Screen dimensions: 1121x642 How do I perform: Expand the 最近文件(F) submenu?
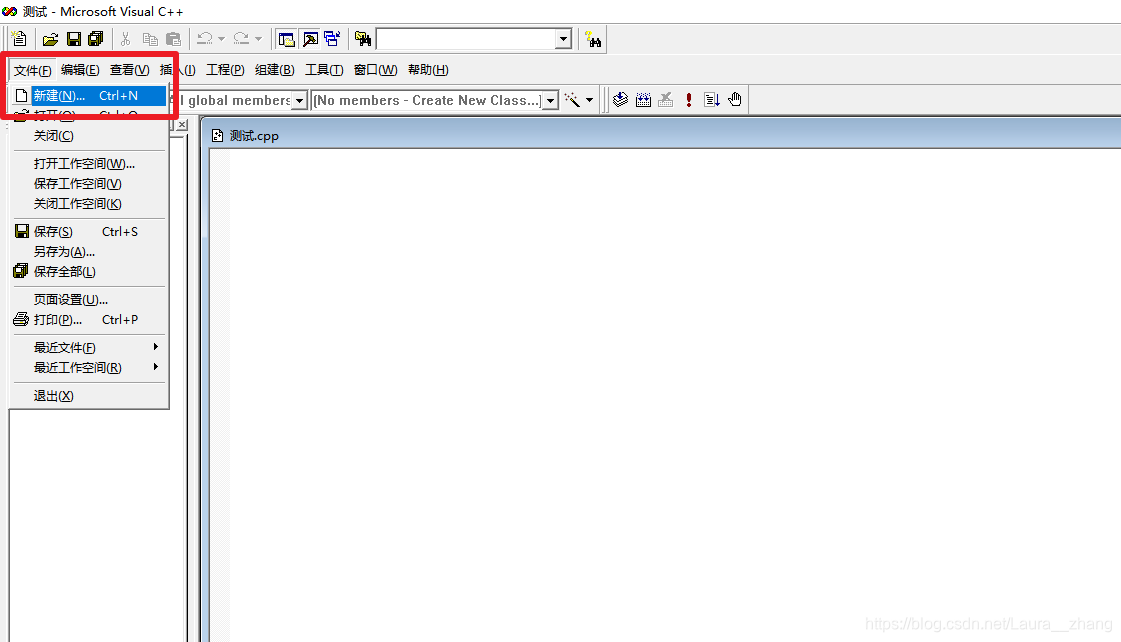pyautogui.click(x=89, y=347)
